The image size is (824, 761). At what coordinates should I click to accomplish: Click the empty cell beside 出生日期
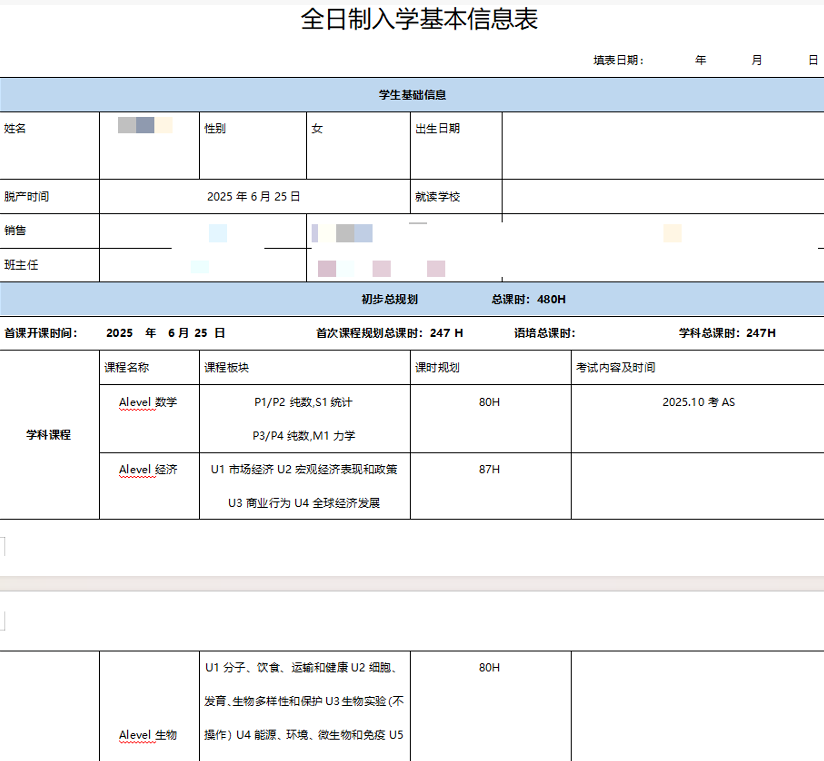pyautogui.click(x=660, y=145)
